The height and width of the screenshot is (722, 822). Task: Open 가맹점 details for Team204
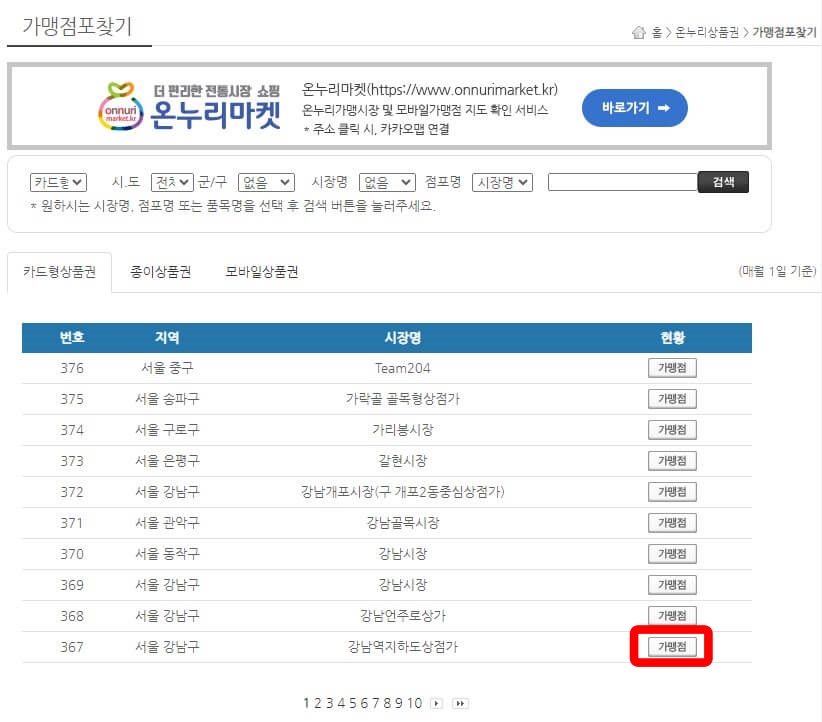(x=672, y=367)
